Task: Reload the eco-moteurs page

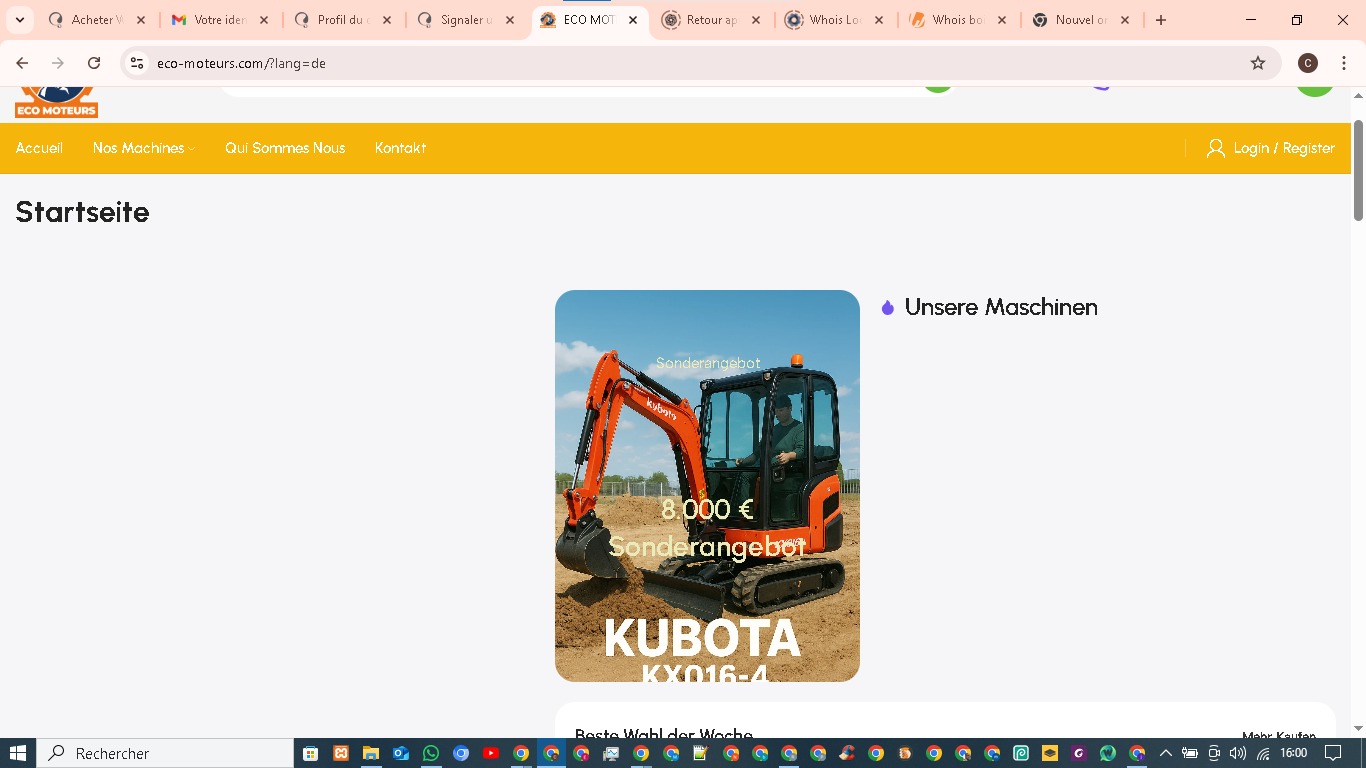Action: (94, 63)
